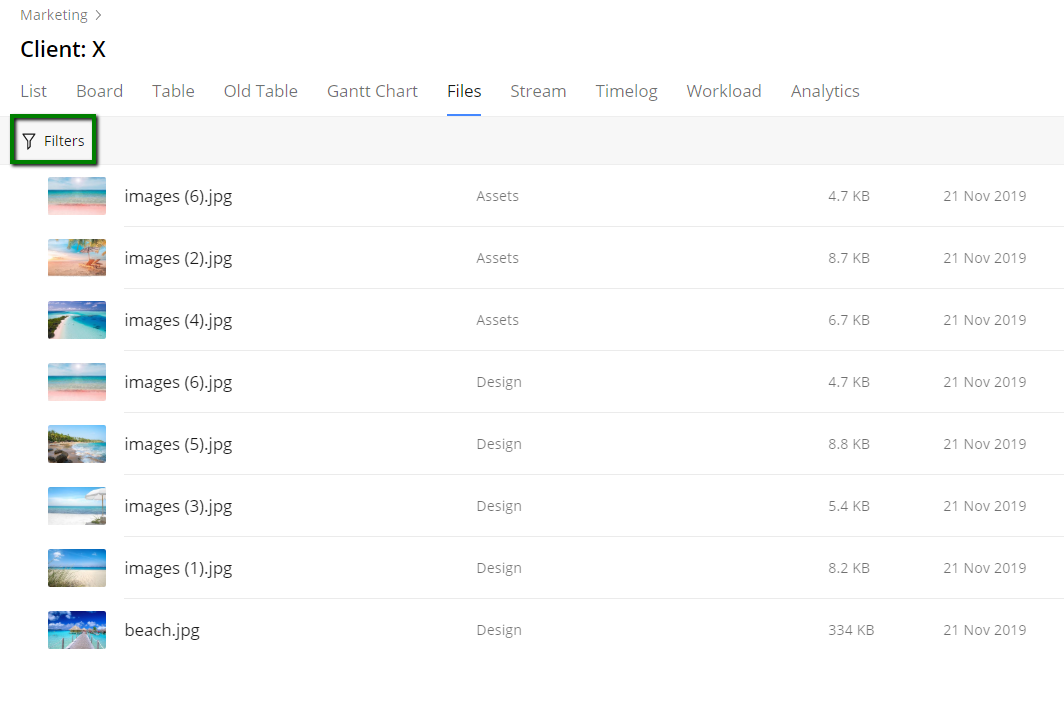1064x706 pixels.
Task: Open the Workload tab
Action: pyautogui.click(x=723, y=91)
